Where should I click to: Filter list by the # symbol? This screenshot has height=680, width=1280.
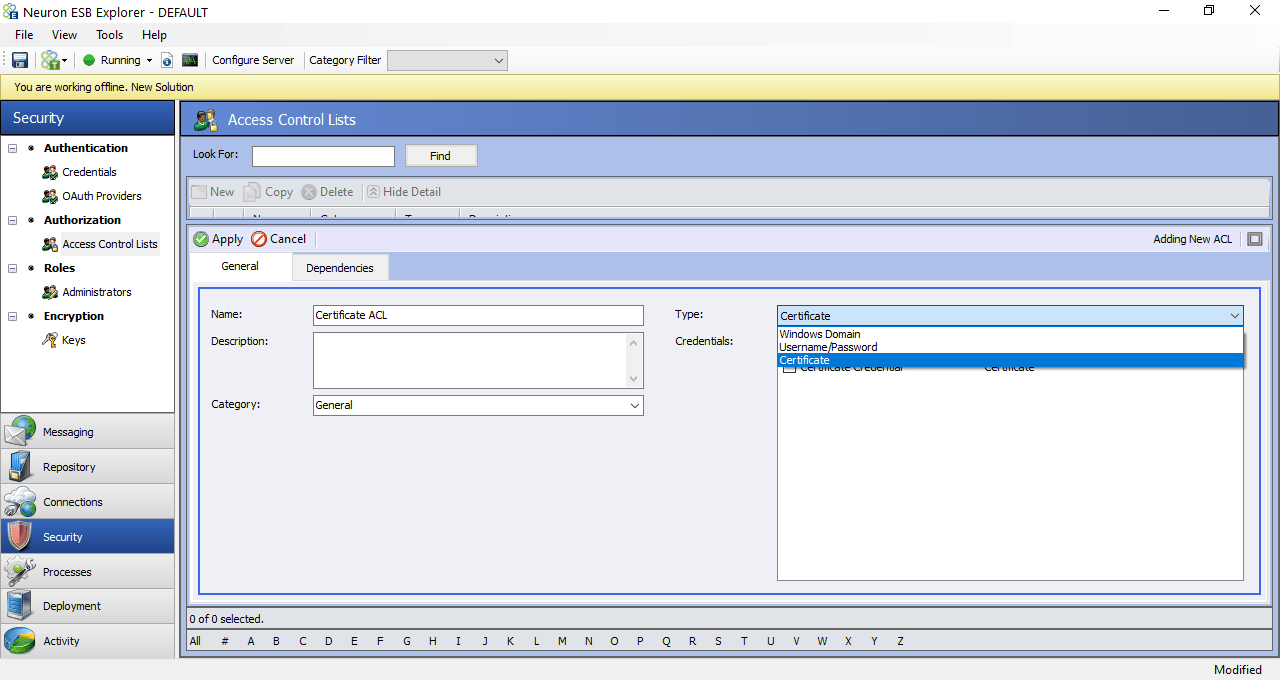point(225,641)
